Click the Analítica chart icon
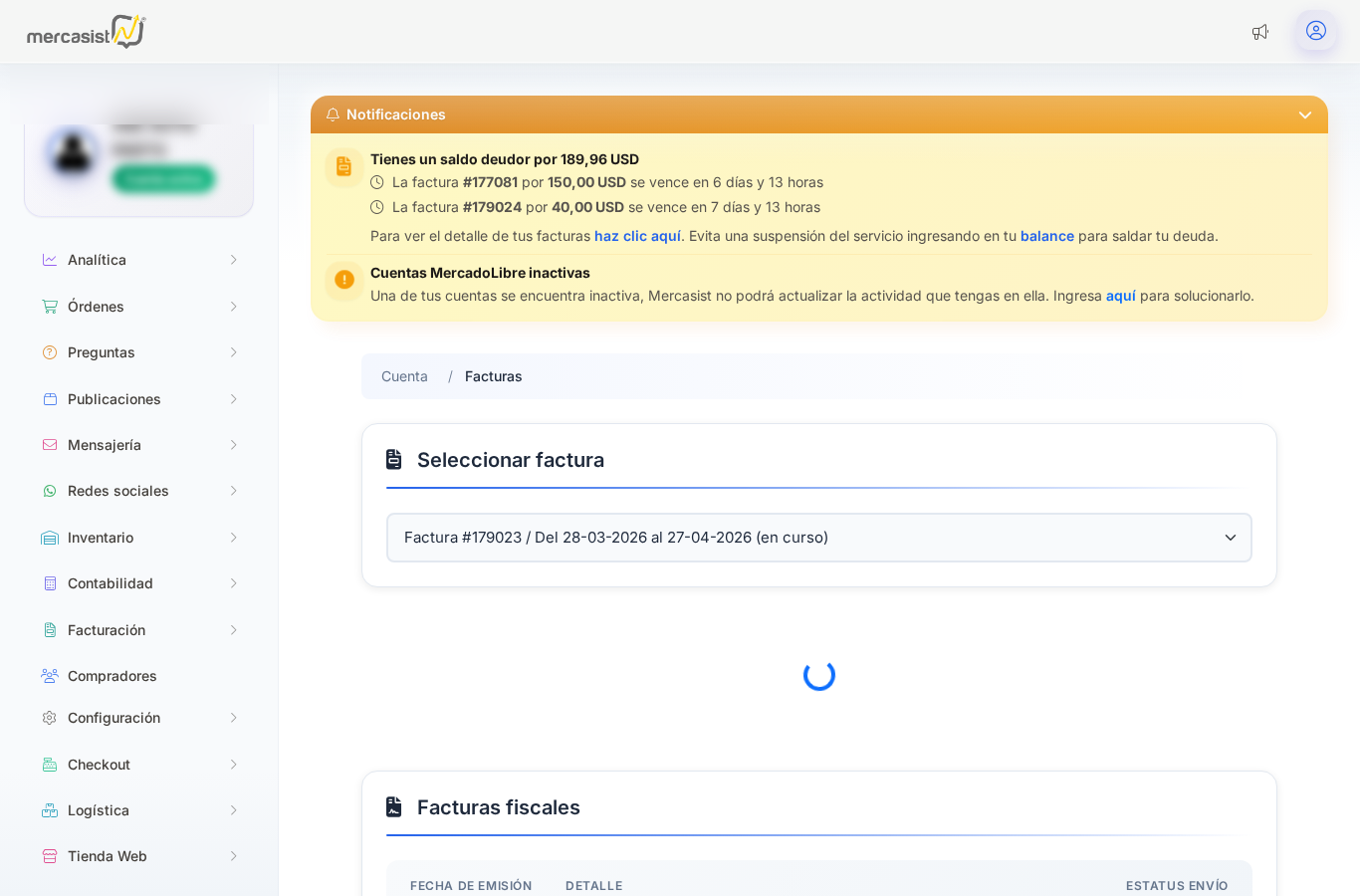Viewport: 1360px width, 896px height. 50,260
